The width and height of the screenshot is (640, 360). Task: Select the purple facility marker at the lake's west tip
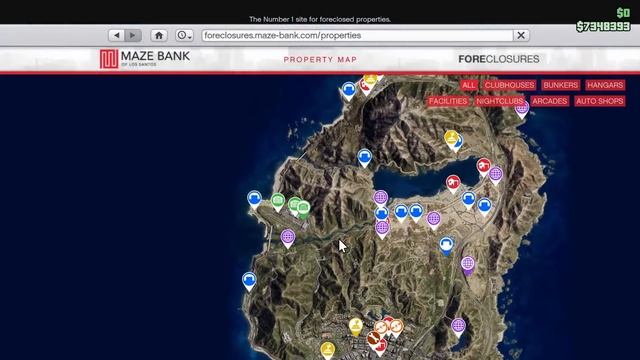pyautogui.click(x=380, y=198)
